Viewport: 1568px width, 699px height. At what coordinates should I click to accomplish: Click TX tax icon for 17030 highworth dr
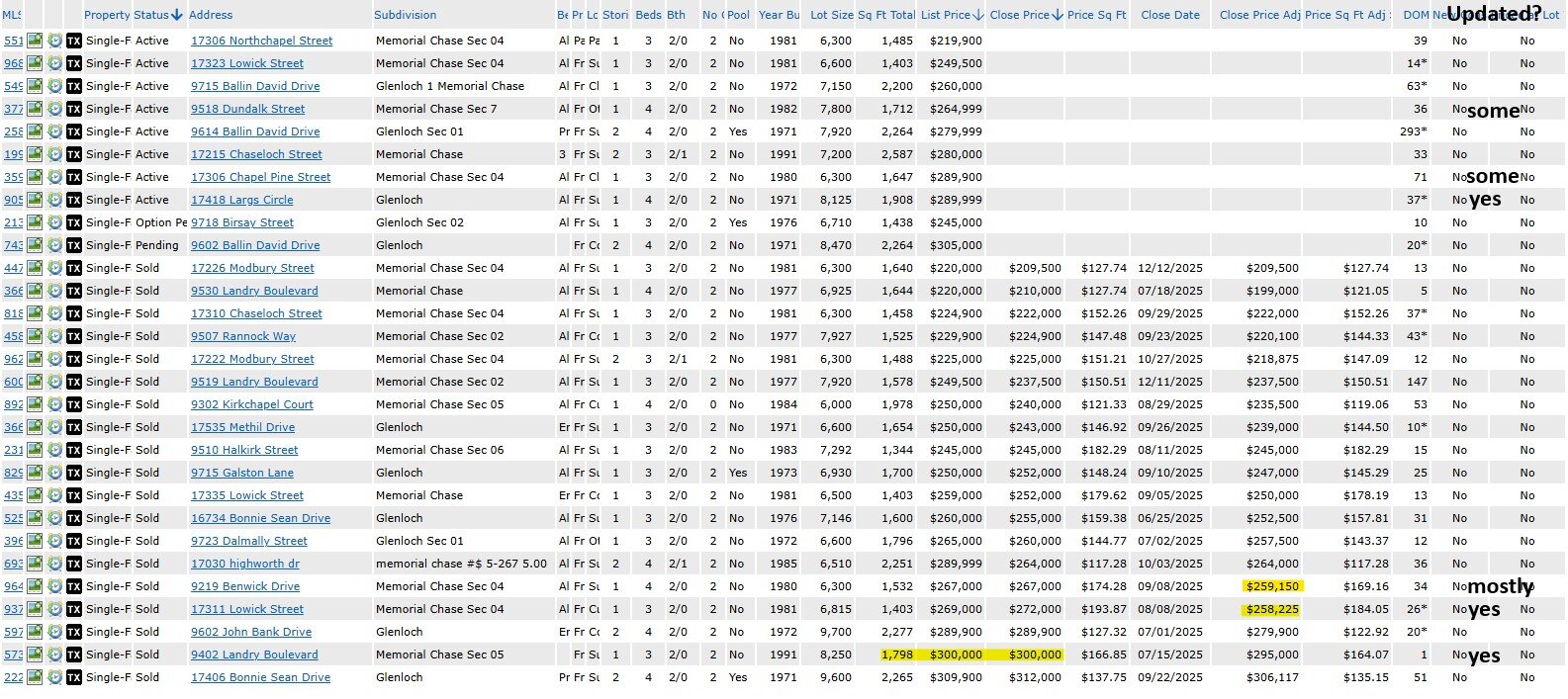pyautogui.click(x=74, y=564)
